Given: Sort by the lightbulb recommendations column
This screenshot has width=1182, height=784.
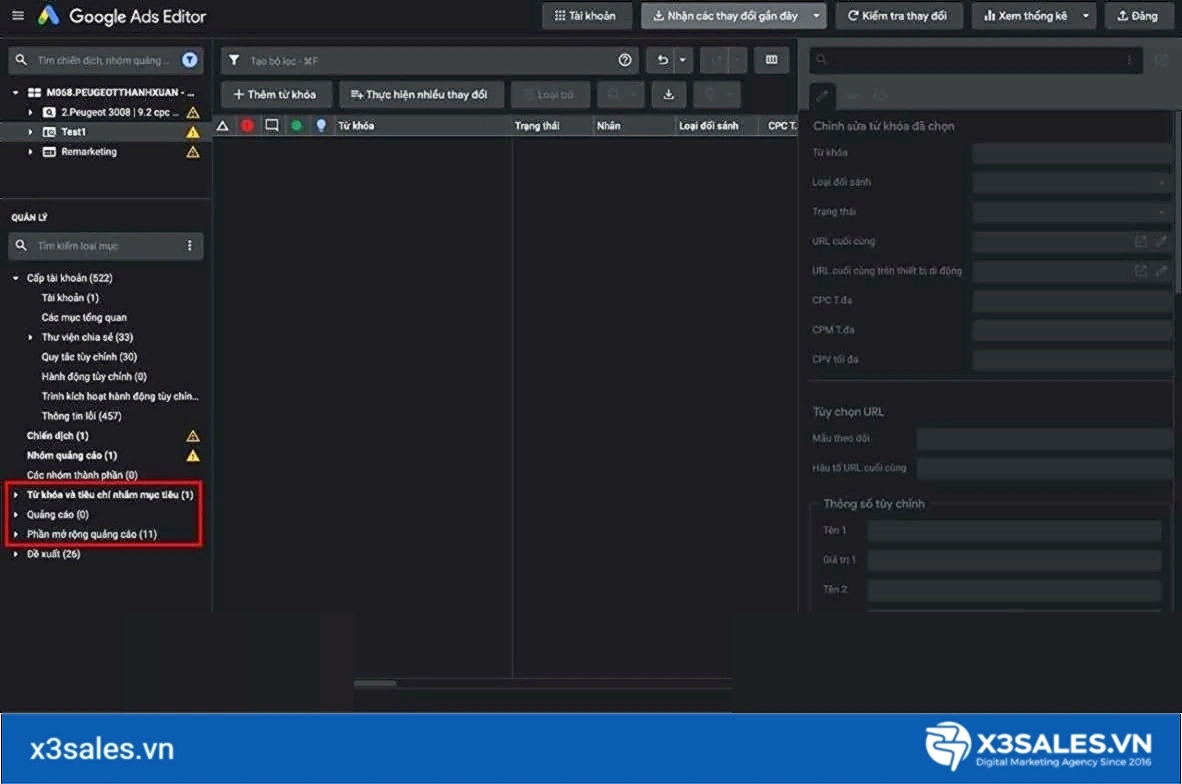Looking at the screenshot, I should 321,126.
